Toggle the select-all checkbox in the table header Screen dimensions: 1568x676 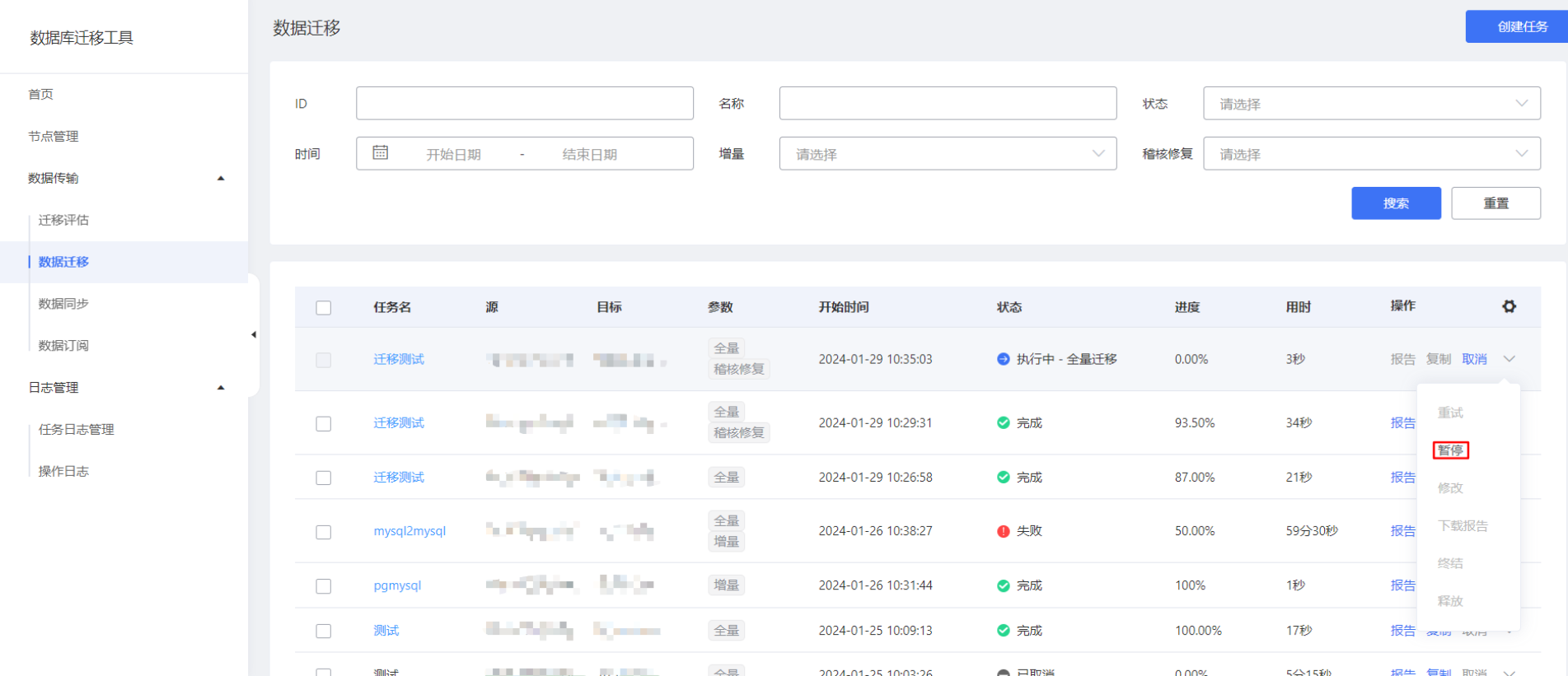point(323,307)
